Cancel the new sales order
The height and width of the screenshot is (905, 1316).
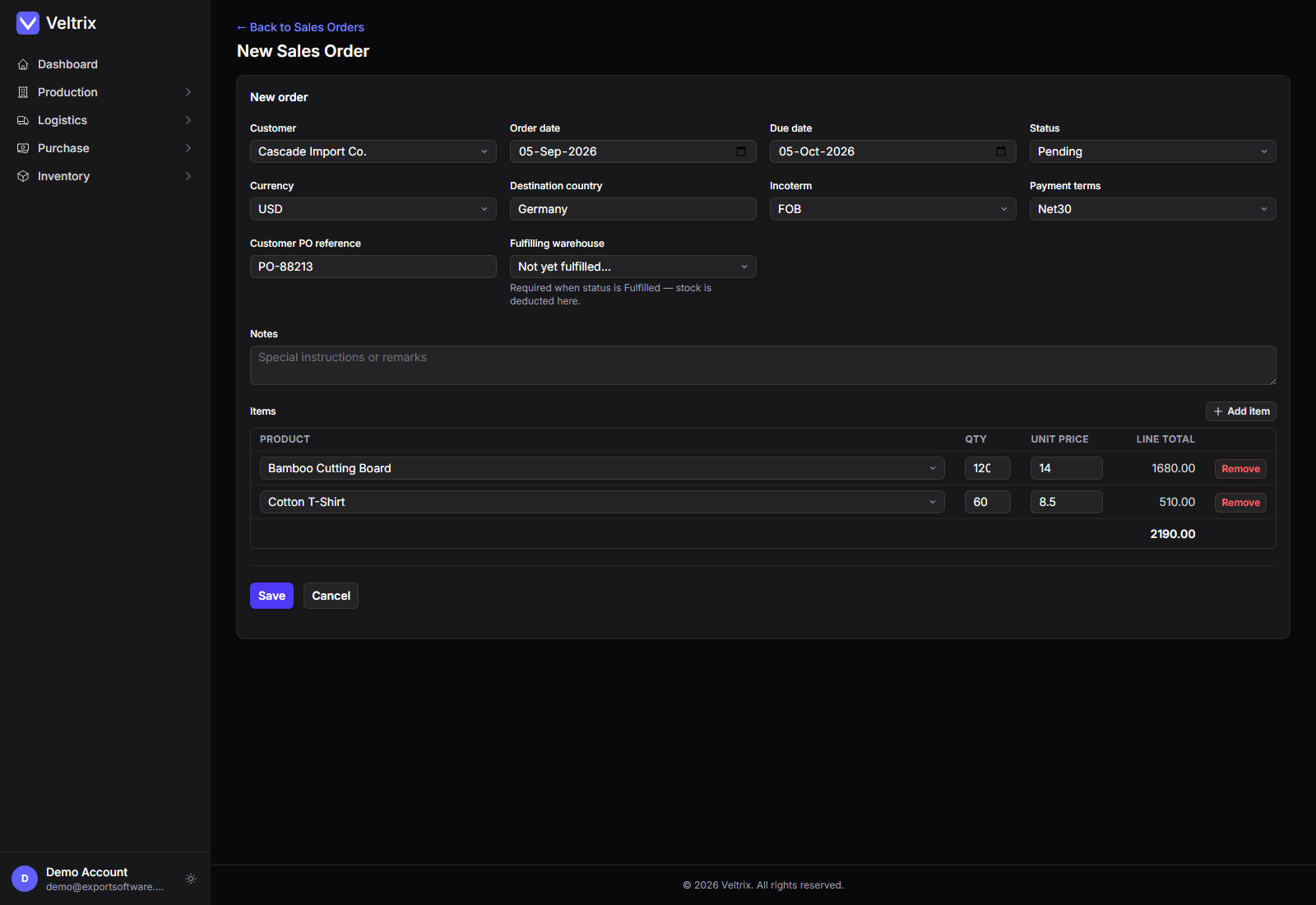click(331, 596)
